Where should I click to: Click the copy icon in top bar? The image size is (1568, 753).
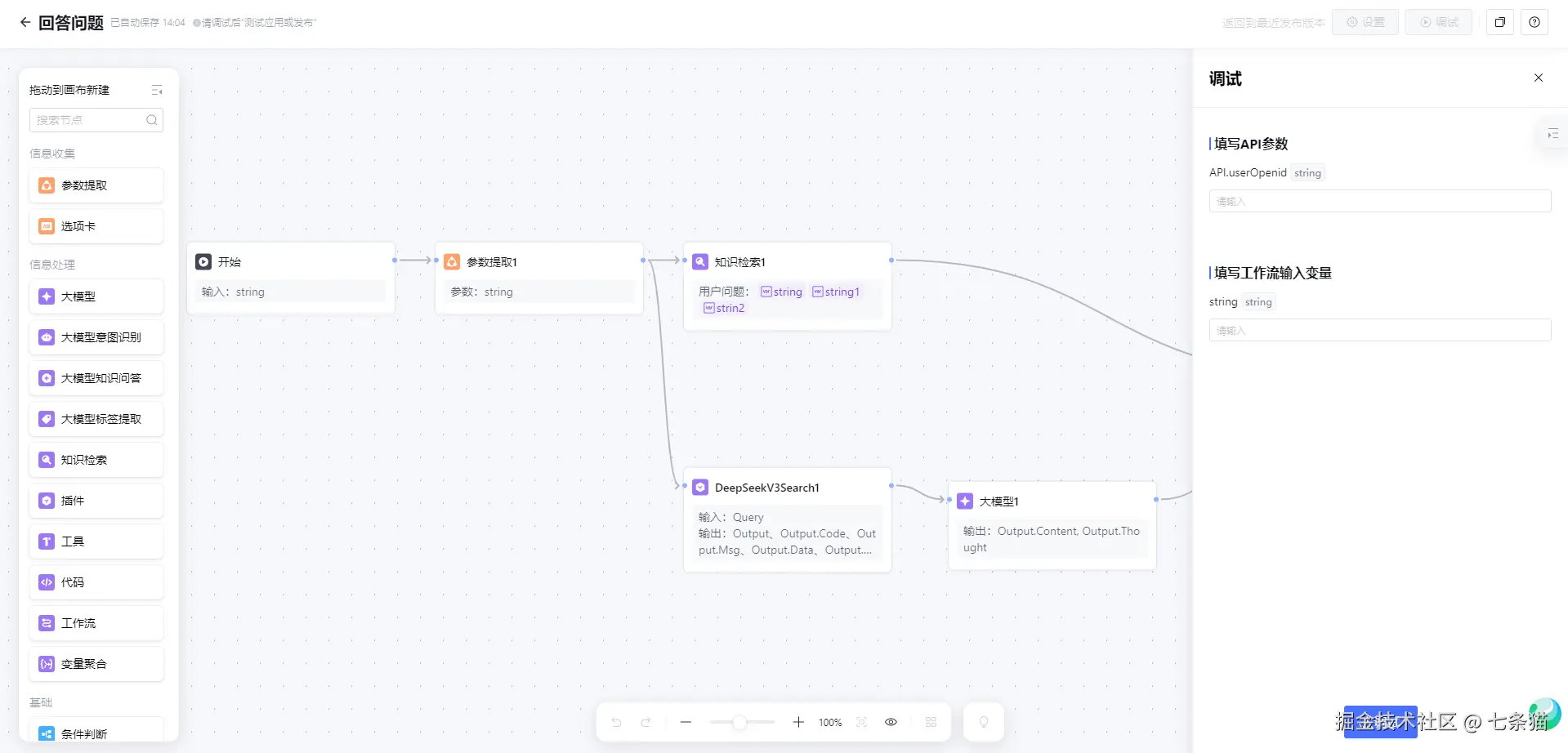click(1500, 23)
